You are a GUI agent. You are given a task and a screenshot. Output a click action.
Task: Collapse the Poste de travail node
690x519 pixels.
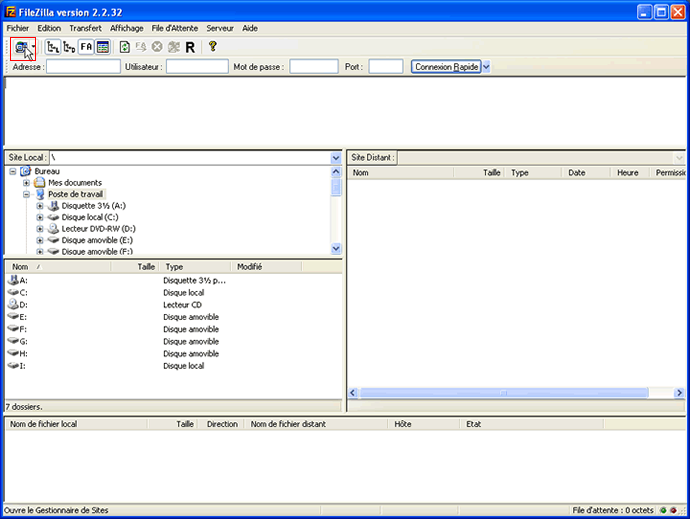pyautogui.click(x=26, y=194)
